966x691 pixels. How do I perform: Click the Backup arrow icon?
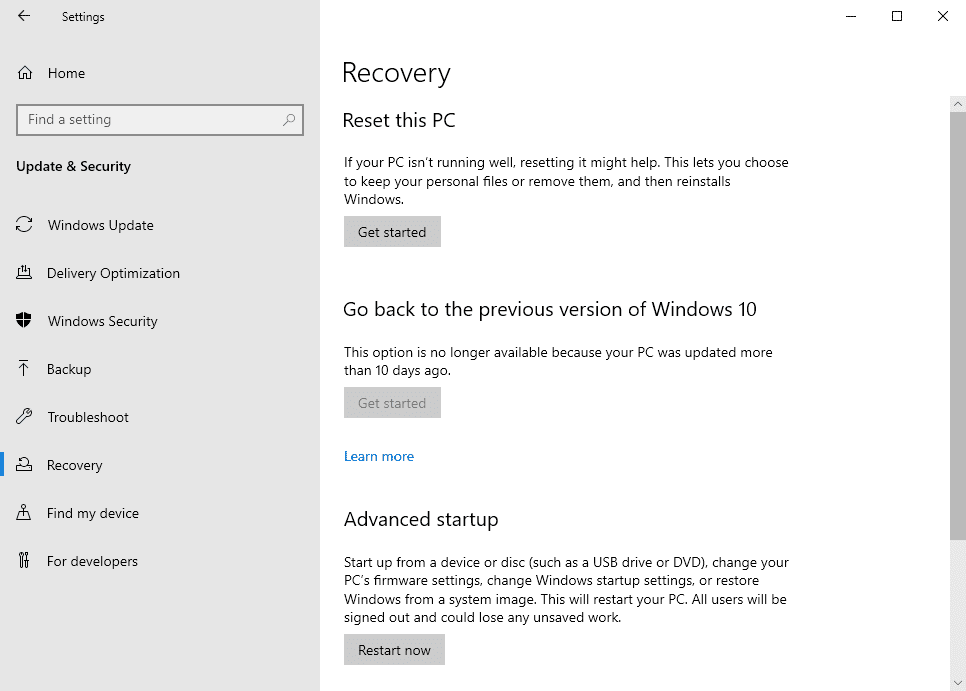click(23, 368)
